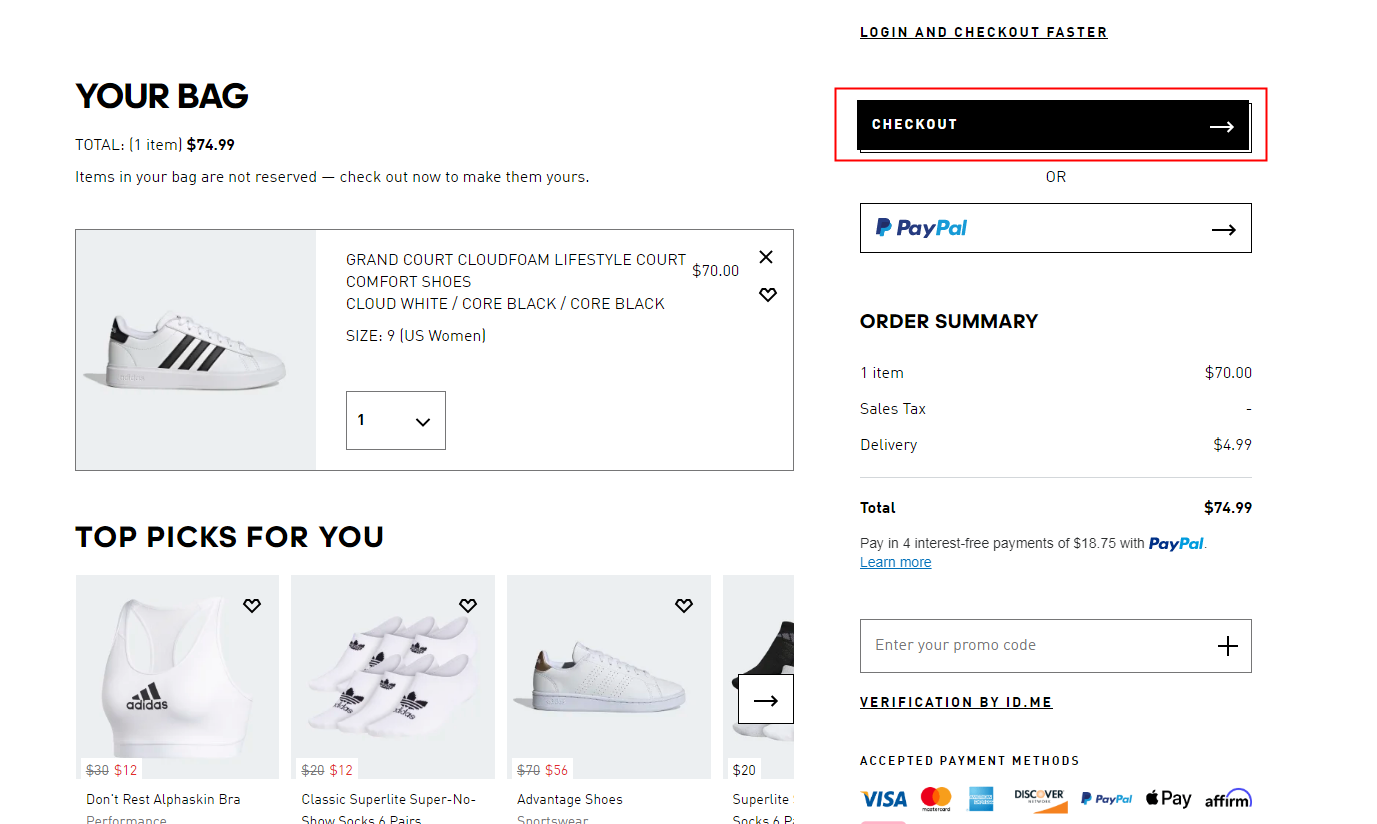Click the Visa payment method icon

coord(883,799)
